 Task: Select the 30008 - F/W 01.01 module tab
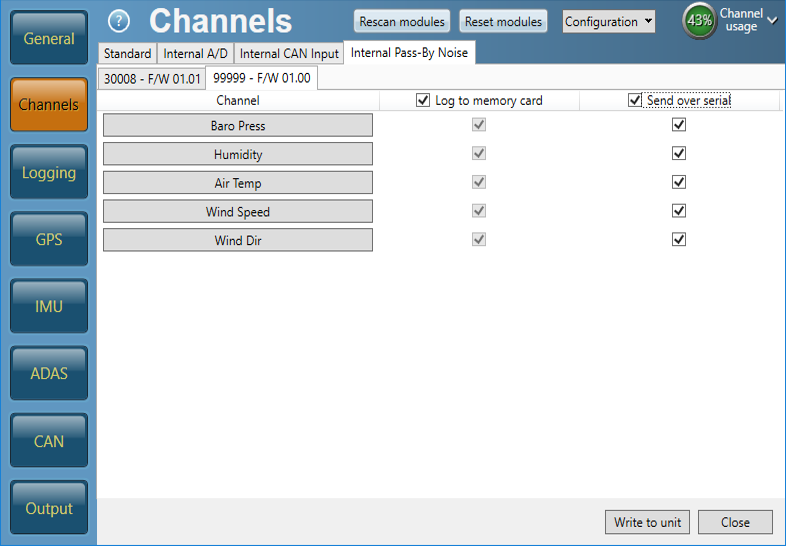[x=152, y=79]
